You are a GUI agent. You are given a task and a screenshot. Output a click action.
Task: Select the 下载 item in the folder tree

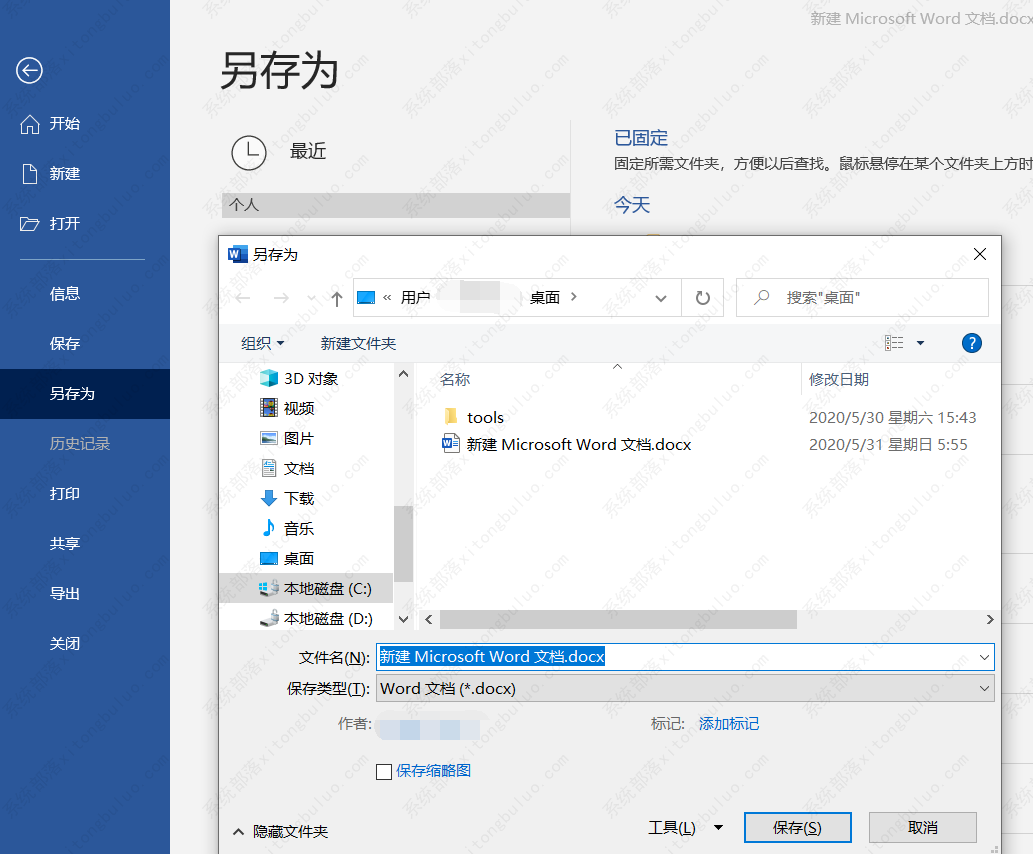pos(285,498)
